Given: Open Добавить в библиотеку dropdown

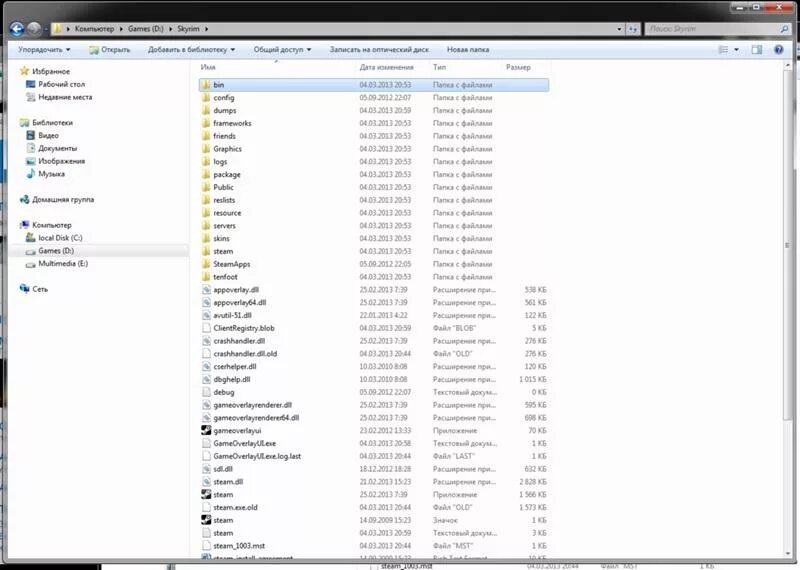Looking at the screenshot, I should (192, 49).
